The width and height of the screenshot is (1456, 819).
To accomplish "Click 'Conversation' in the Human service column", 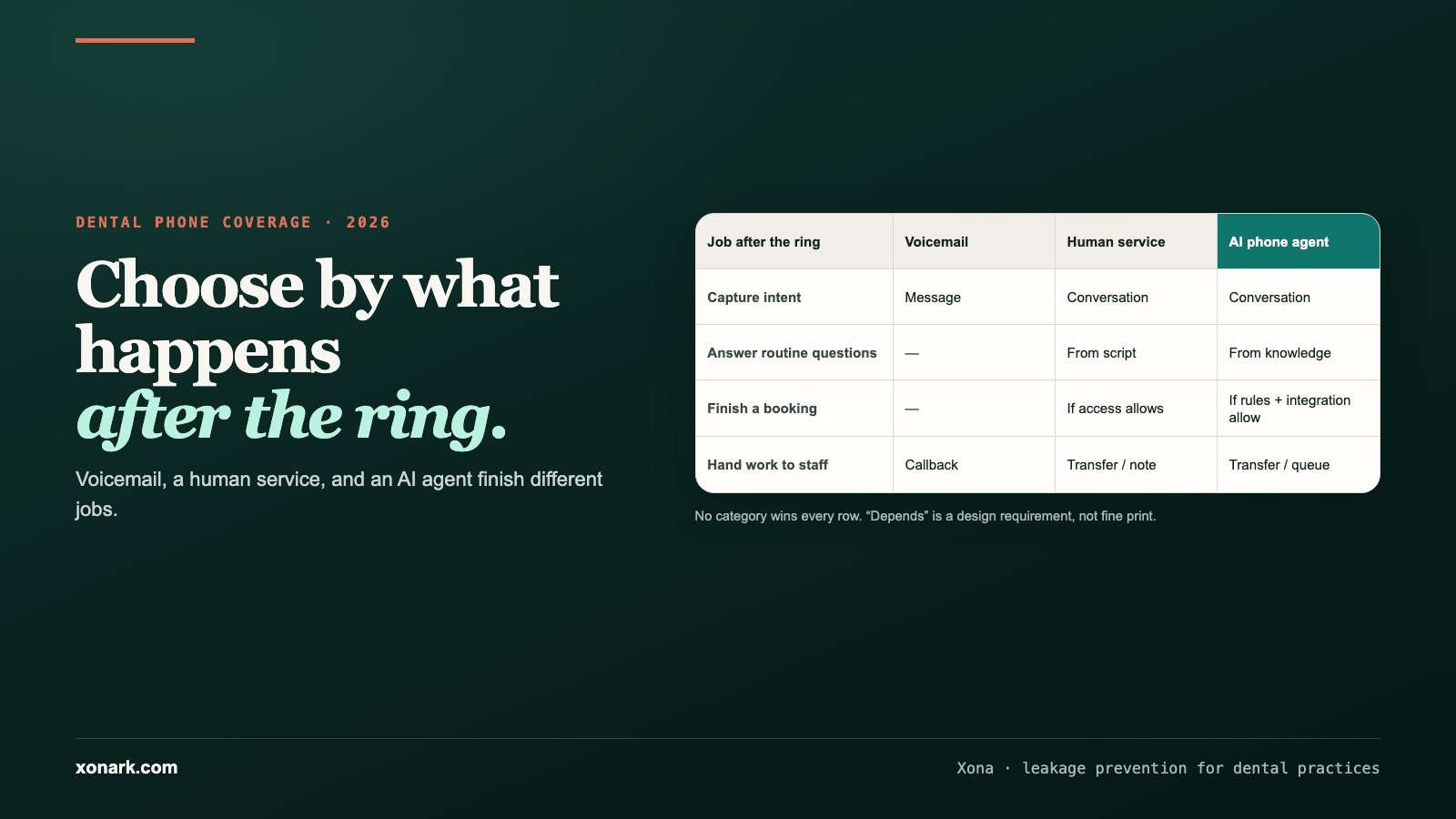I will pyautogui.click(x=1136, y=298).
